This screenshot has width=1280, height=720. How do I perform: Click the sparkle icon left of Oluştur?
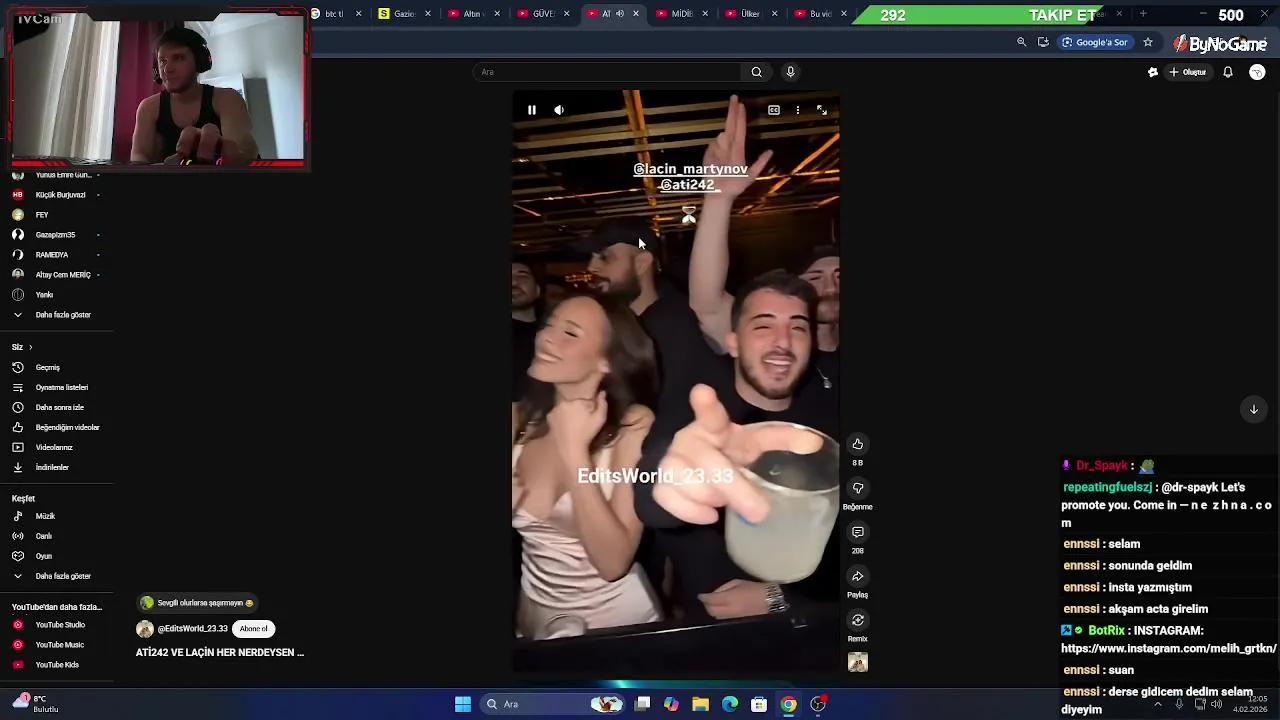[1153, 72]
